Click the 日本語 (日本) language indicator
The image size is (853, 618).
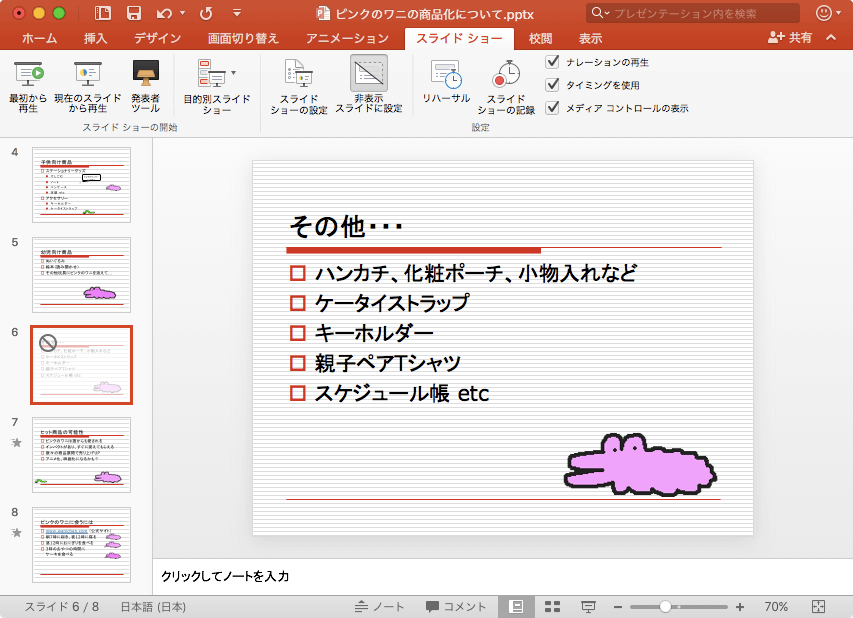(153, 607)
